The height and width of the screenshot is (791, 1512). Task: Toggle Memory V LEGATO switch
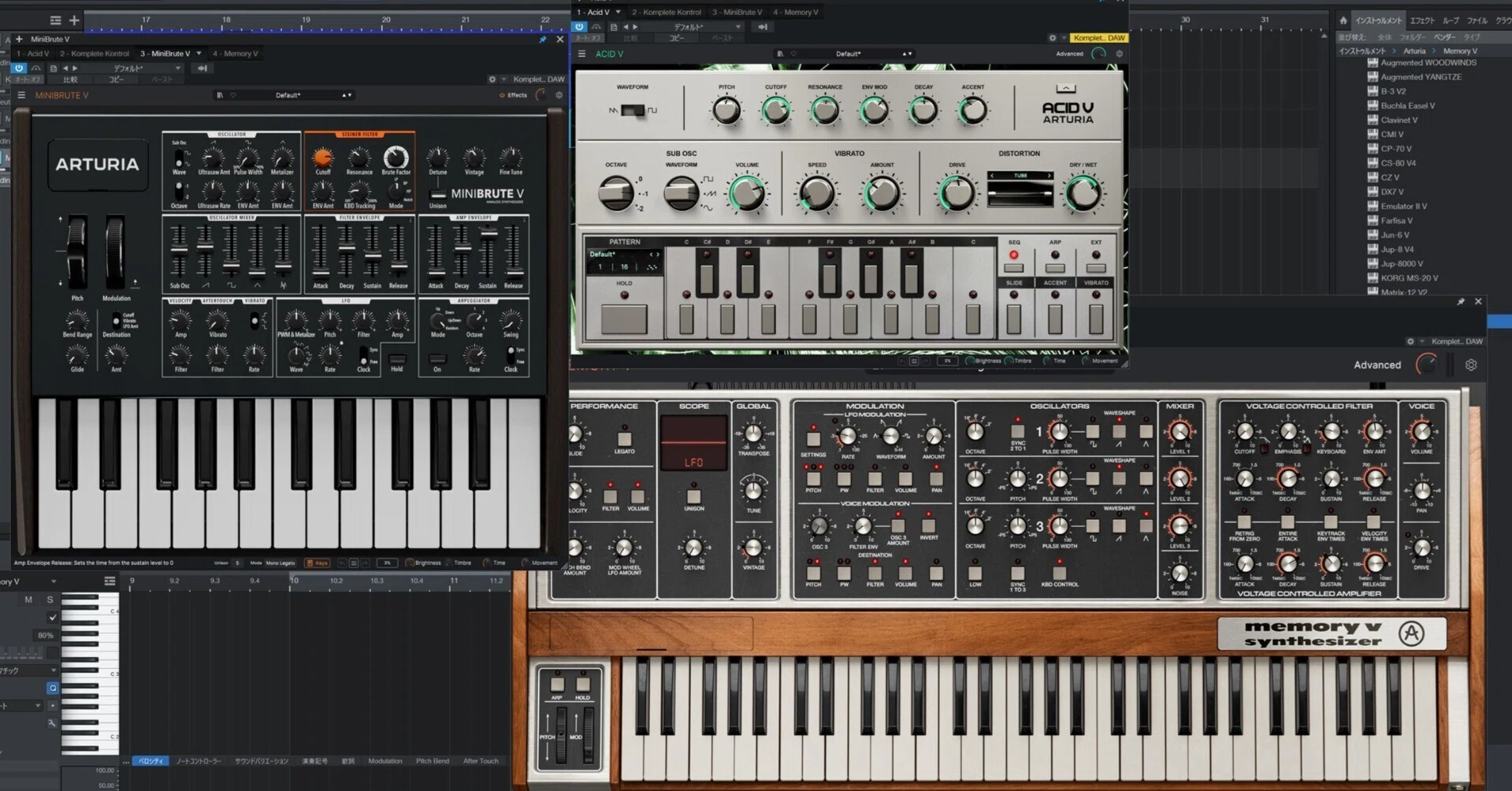(624, 439)
